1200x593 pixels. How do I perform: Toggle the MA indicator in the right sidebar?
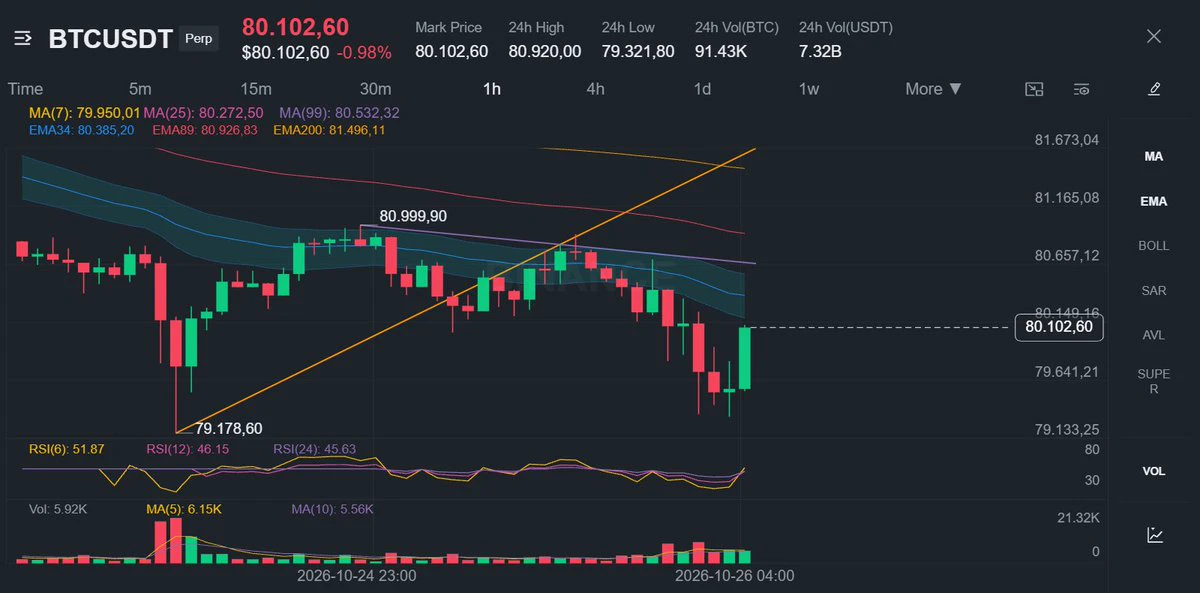[x=1154, y=157]
